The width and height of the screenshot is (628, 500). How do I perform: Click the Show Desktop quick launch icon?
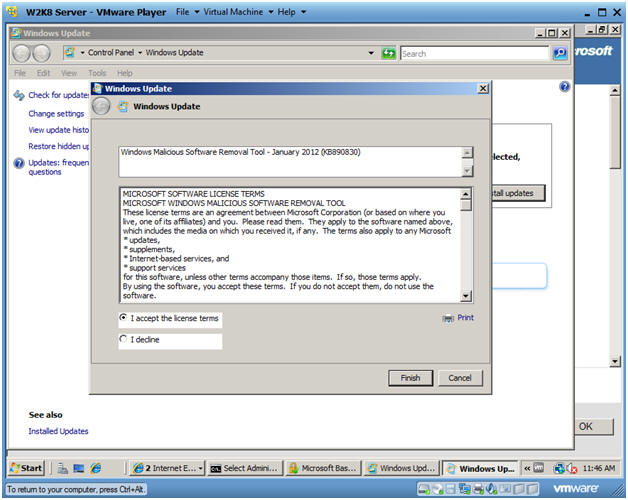pos(79,468)
